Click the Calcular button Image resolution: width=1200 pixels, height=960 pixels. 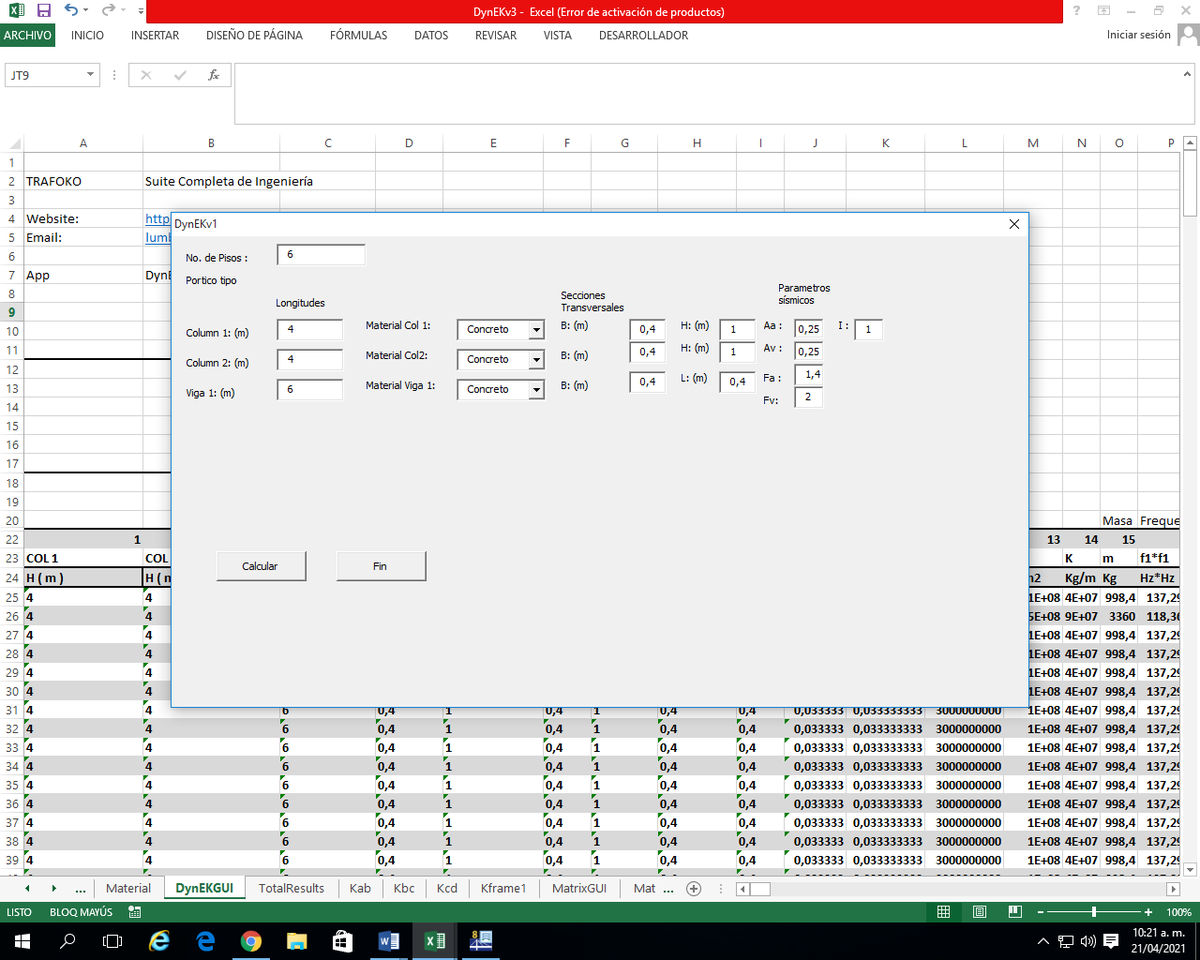coord(260,566)
